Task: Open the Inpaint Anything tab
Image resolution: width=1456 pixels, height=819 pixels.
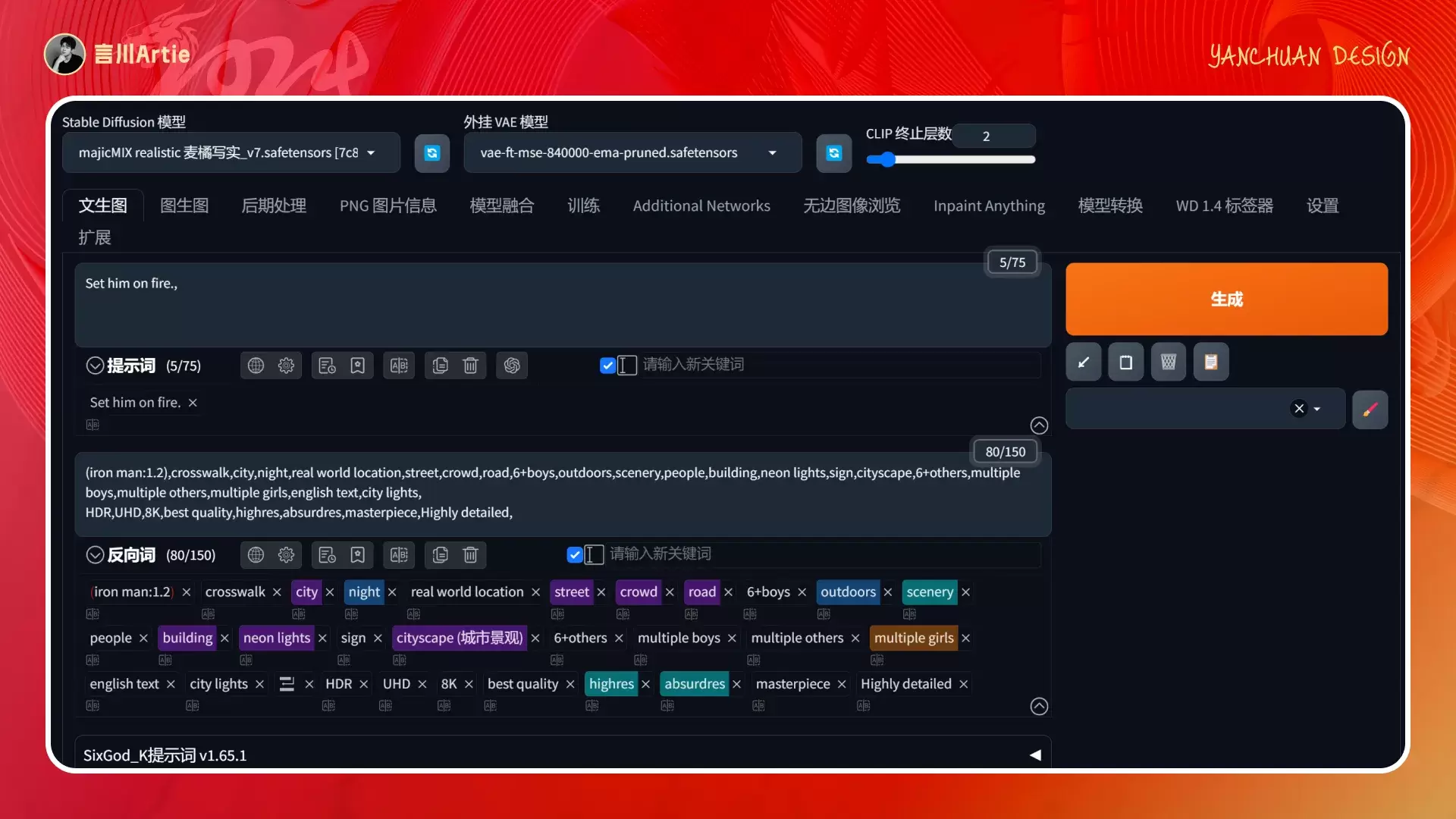Action: point(989,206)
